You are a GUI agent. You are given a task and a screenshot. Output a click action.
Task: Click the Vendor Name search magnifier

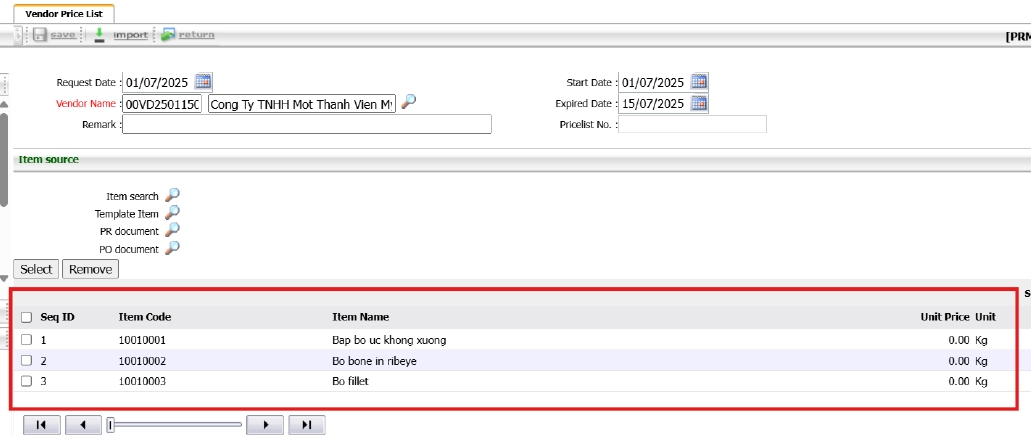coord(408,102)
